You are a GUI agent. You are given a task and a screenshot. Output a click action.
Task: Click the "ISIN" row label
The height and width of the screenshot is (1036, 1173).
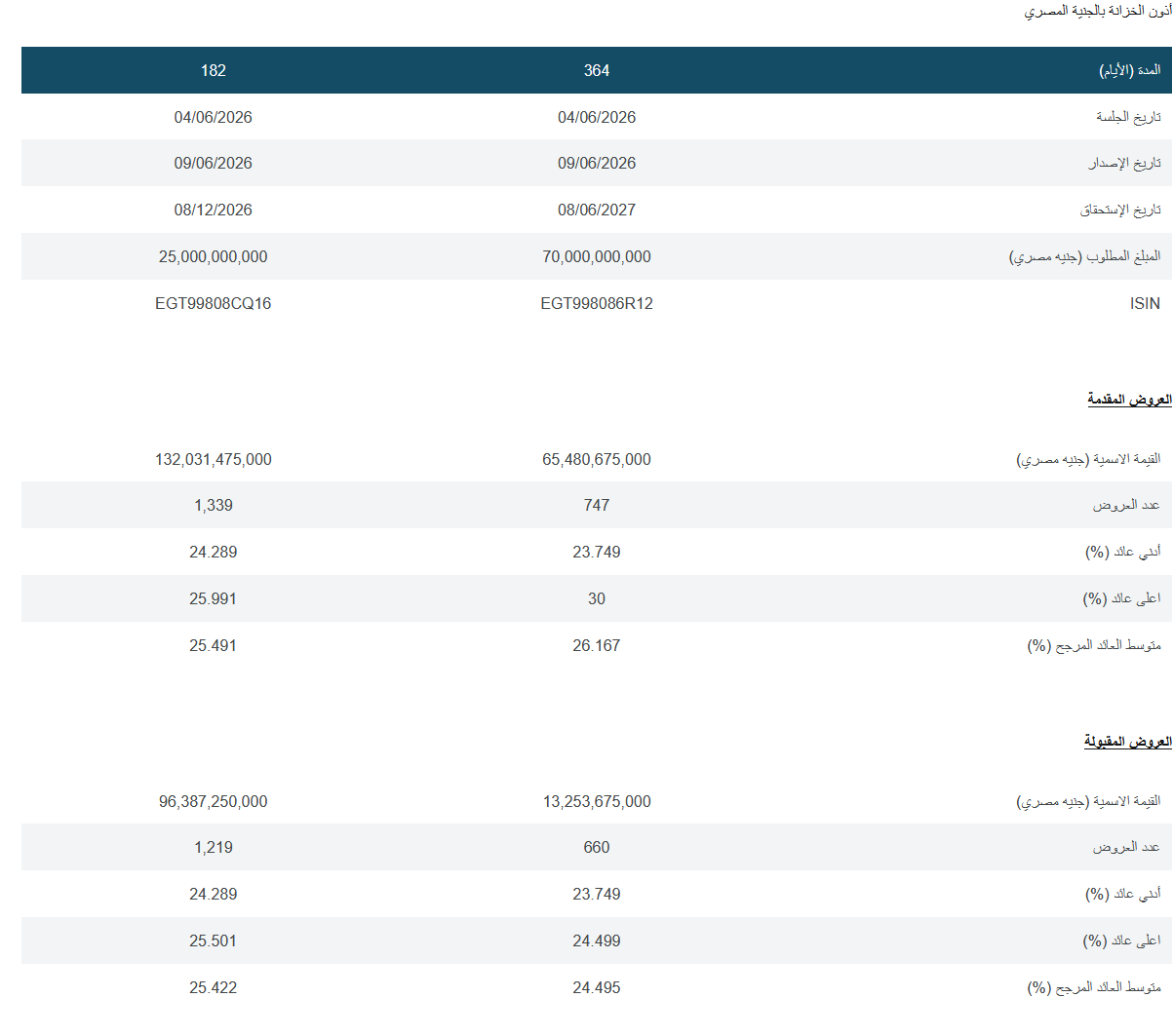[x=1145, y=303]
